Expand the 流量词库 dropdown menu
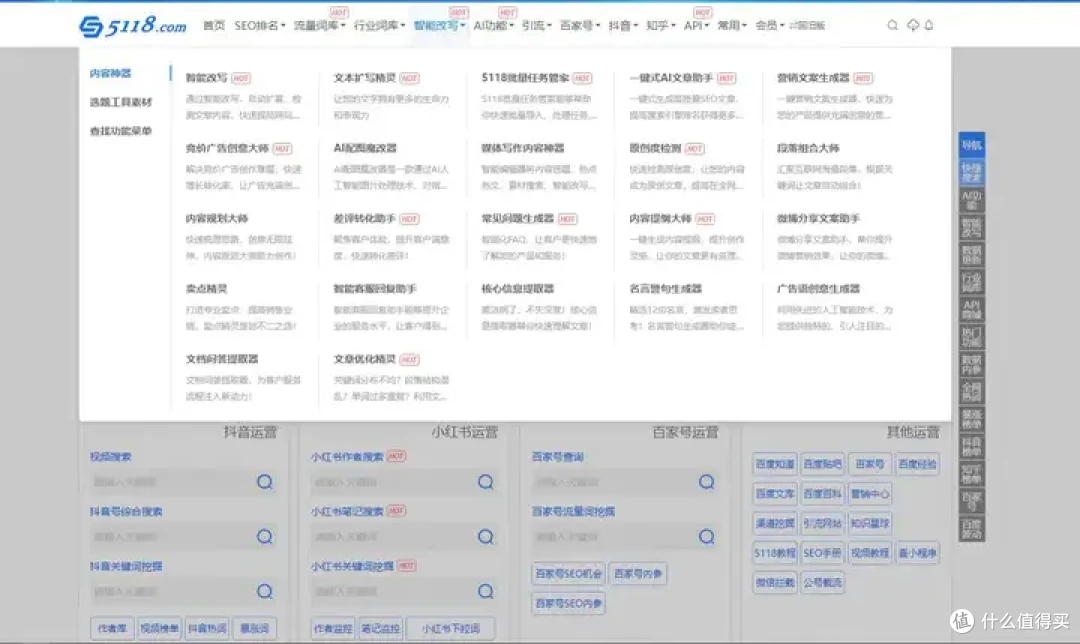The image size is (1080, 644). tap(320, 25)
